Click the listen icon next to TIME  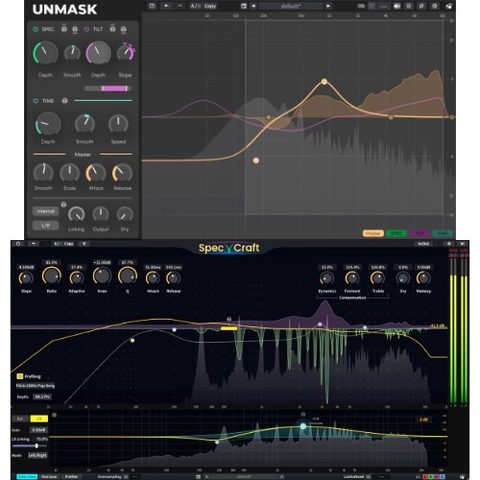click(x=65, y=101)
